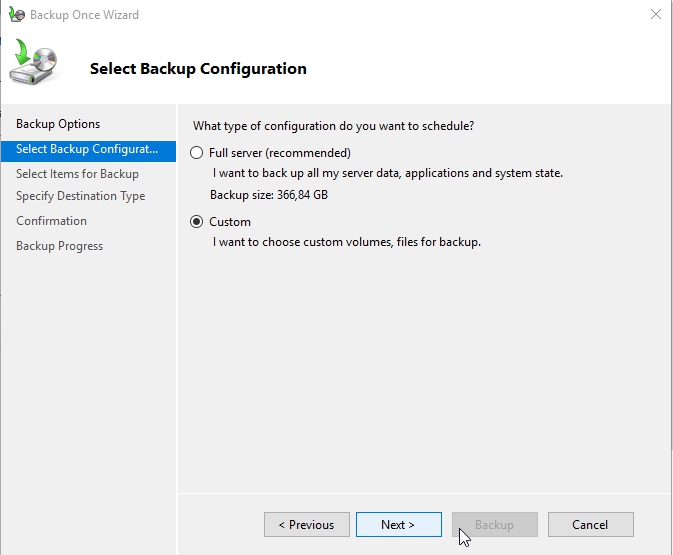
Task: Select the Full server (recommended) radio button
Action: pyautogui.click(x=196, y=153)
